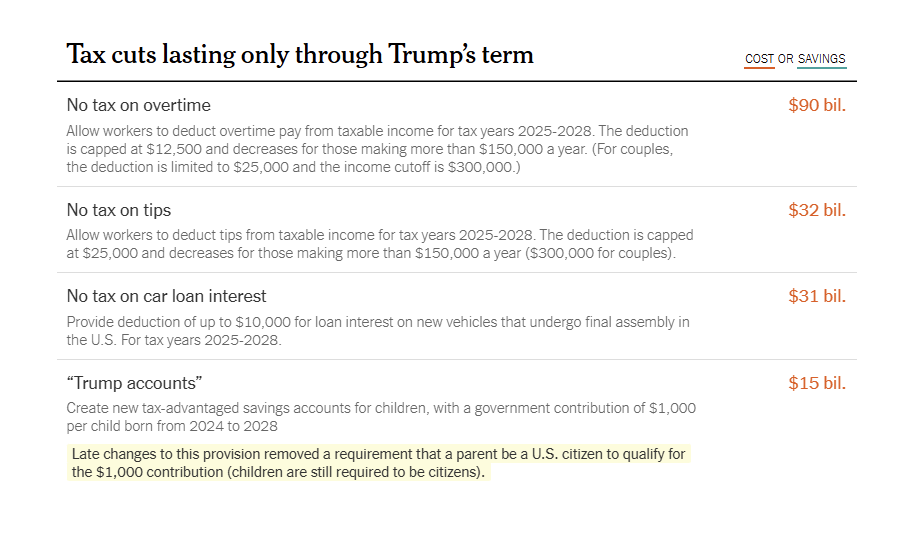Screen dimensions: 923x533
Task: Select the "No tax on overtime" heading
Action: coord(138,105)
